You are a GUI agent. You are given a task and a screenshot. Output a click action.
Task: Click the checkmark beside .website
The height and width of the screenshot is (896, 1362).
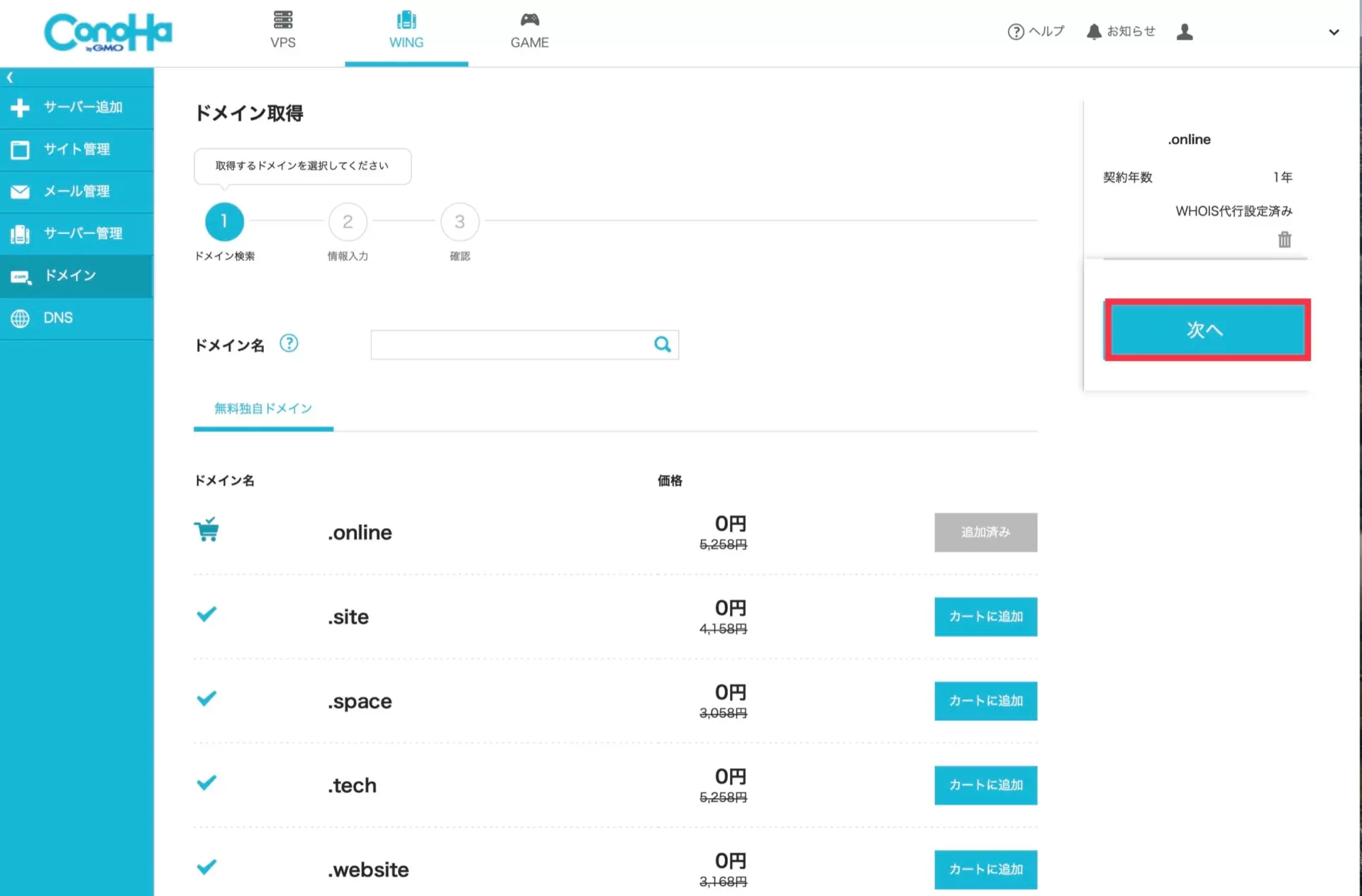click(206, 867)
